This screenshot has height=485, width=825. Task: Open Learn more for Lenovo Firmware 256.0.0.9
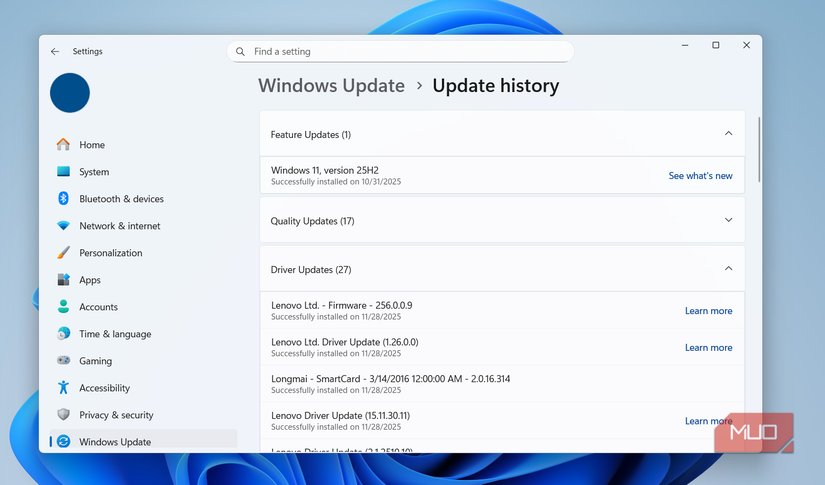[x=708, y=311]
